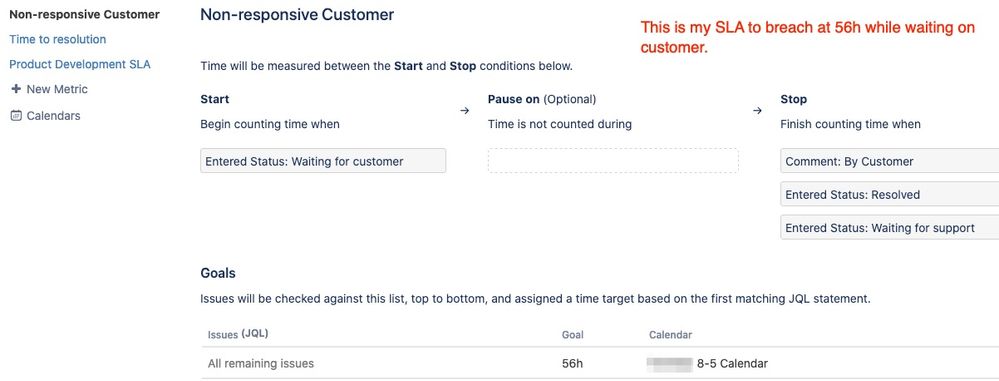The width and height of the screenshot is (999, 381).
Task: Select the Entered Status: Waiting for support condition
Action: pos(889,227)
